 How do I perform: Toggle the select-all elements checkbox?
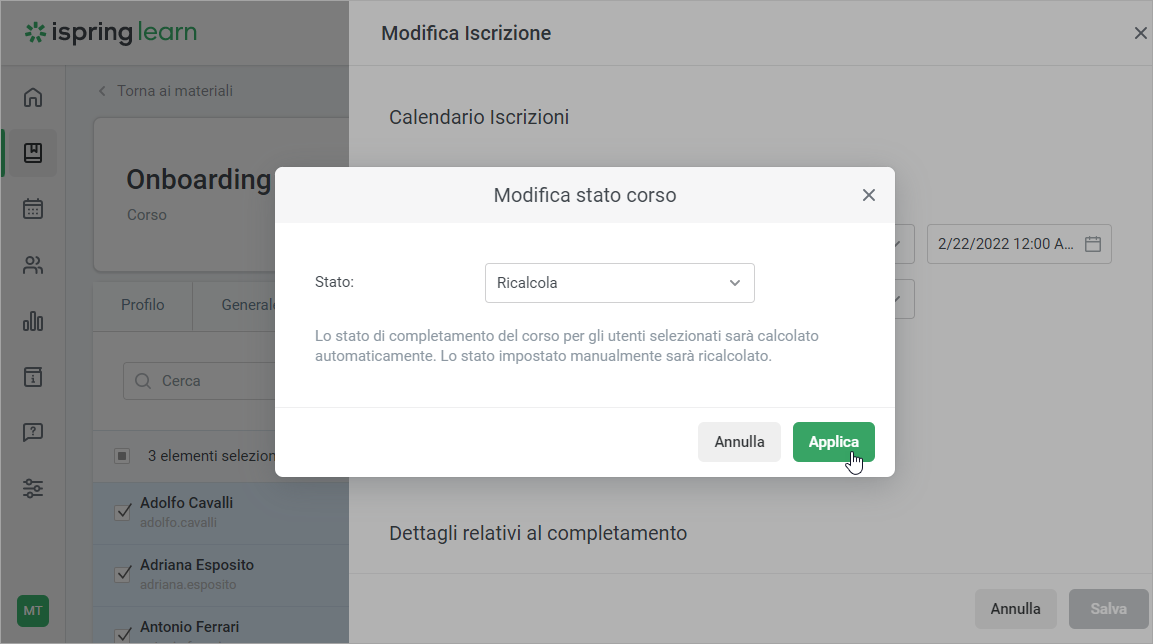click(122, 456)
